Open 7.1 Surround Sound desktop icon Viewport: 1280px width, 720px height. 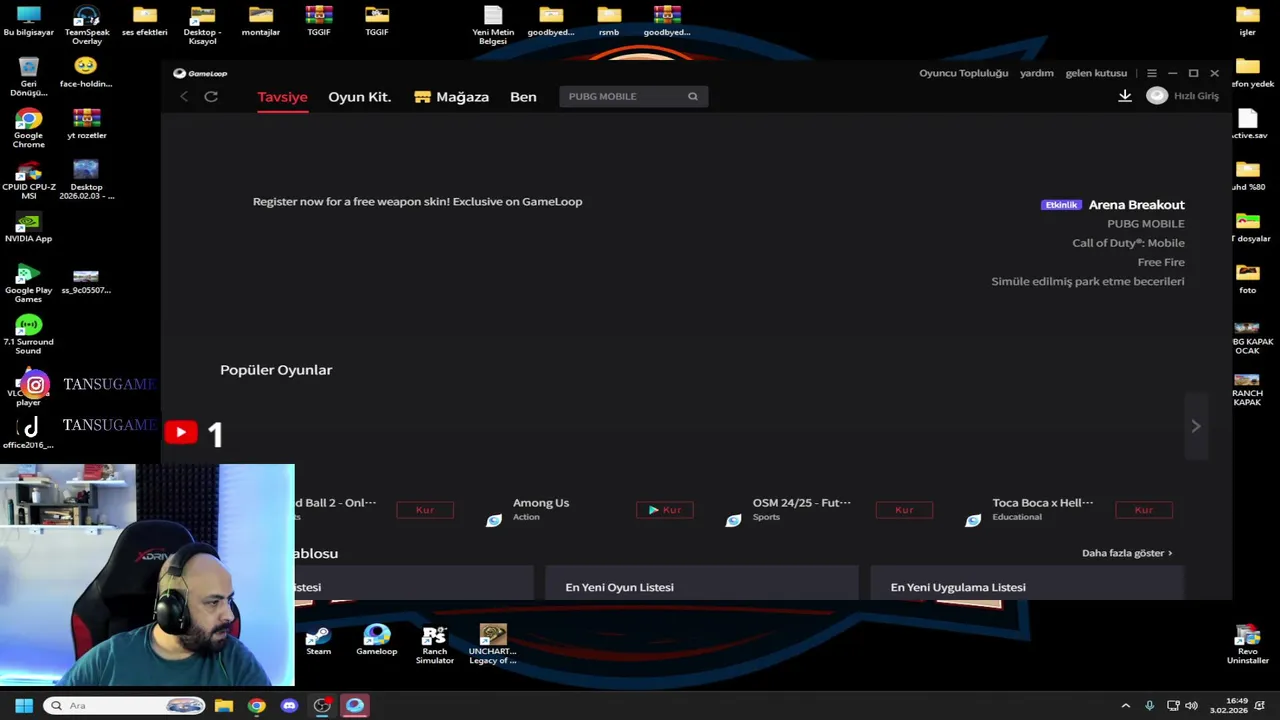28,335
